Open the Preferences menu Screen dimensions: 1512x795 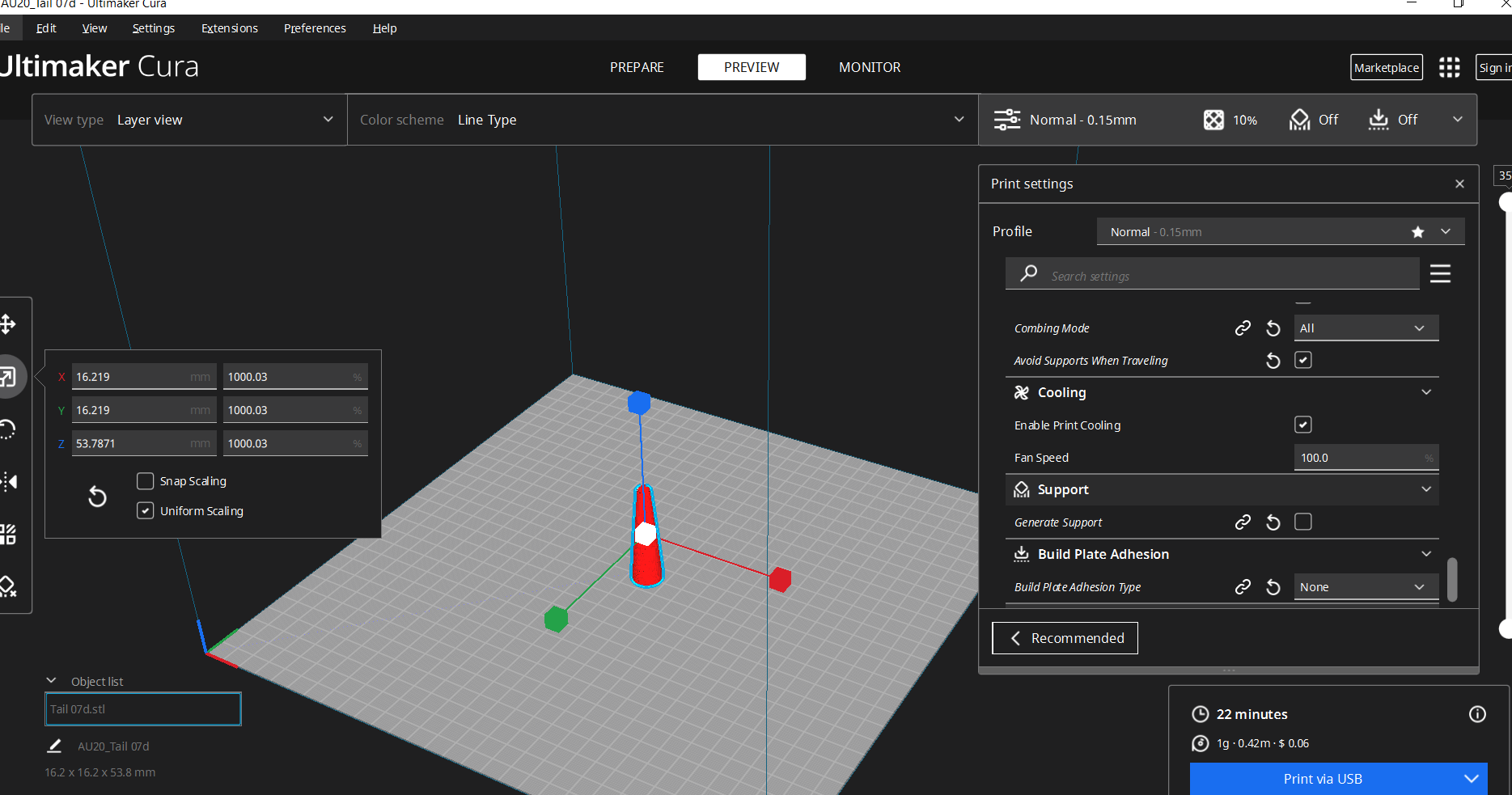click(x=315, y=28)
